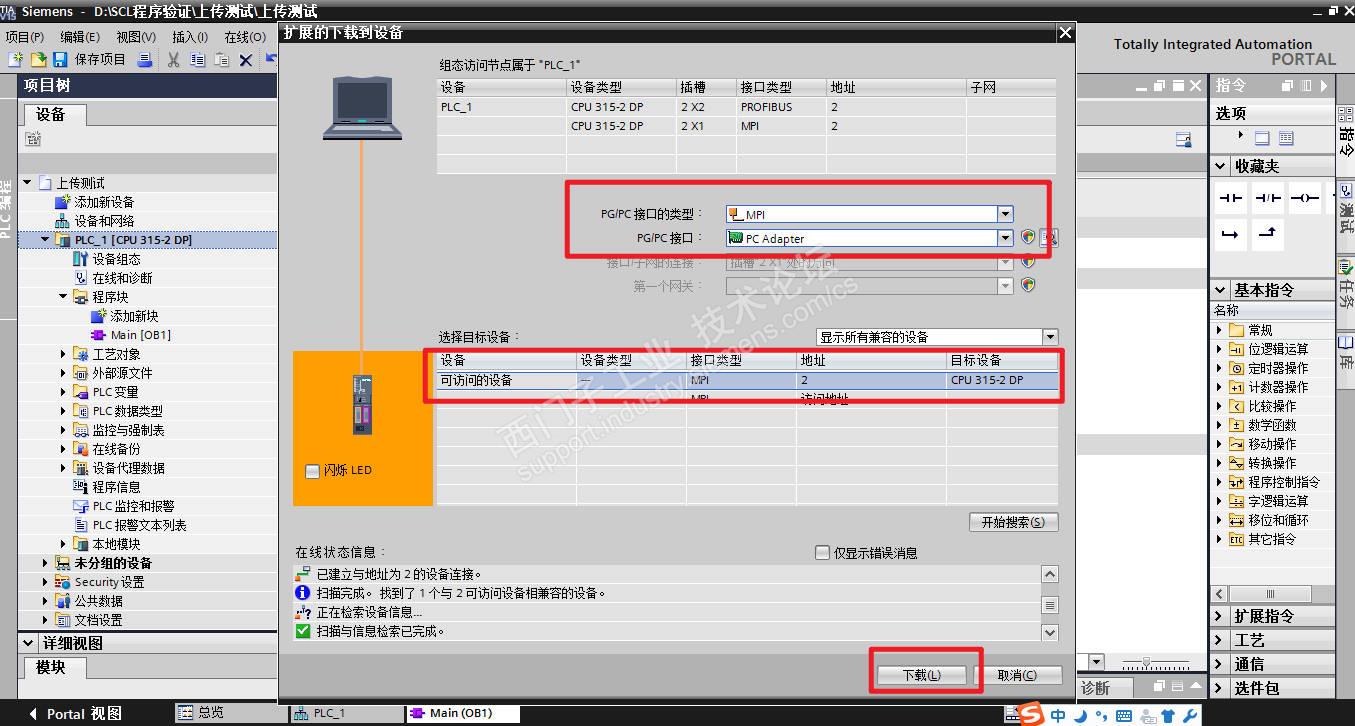Click the copy toolbar icon
Screen dimensions: 1355x726
tap(197, 60)
